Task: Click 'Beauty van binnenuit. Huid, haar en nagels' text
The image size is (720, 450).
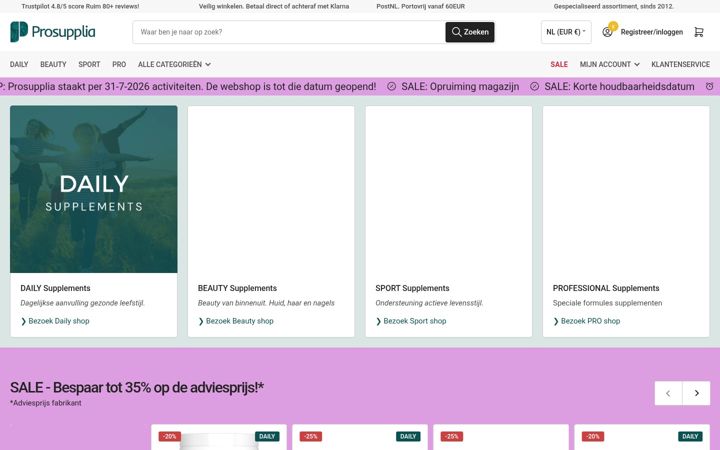Action: (266, 303)
